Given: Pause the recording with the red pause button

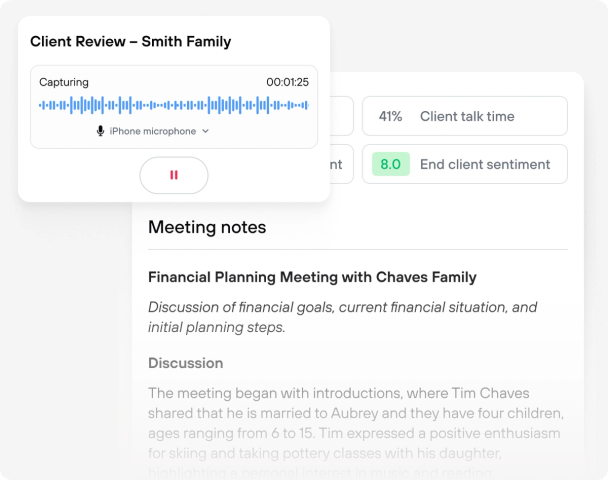Looking at the screenshot, I should (x=174, y=175).
